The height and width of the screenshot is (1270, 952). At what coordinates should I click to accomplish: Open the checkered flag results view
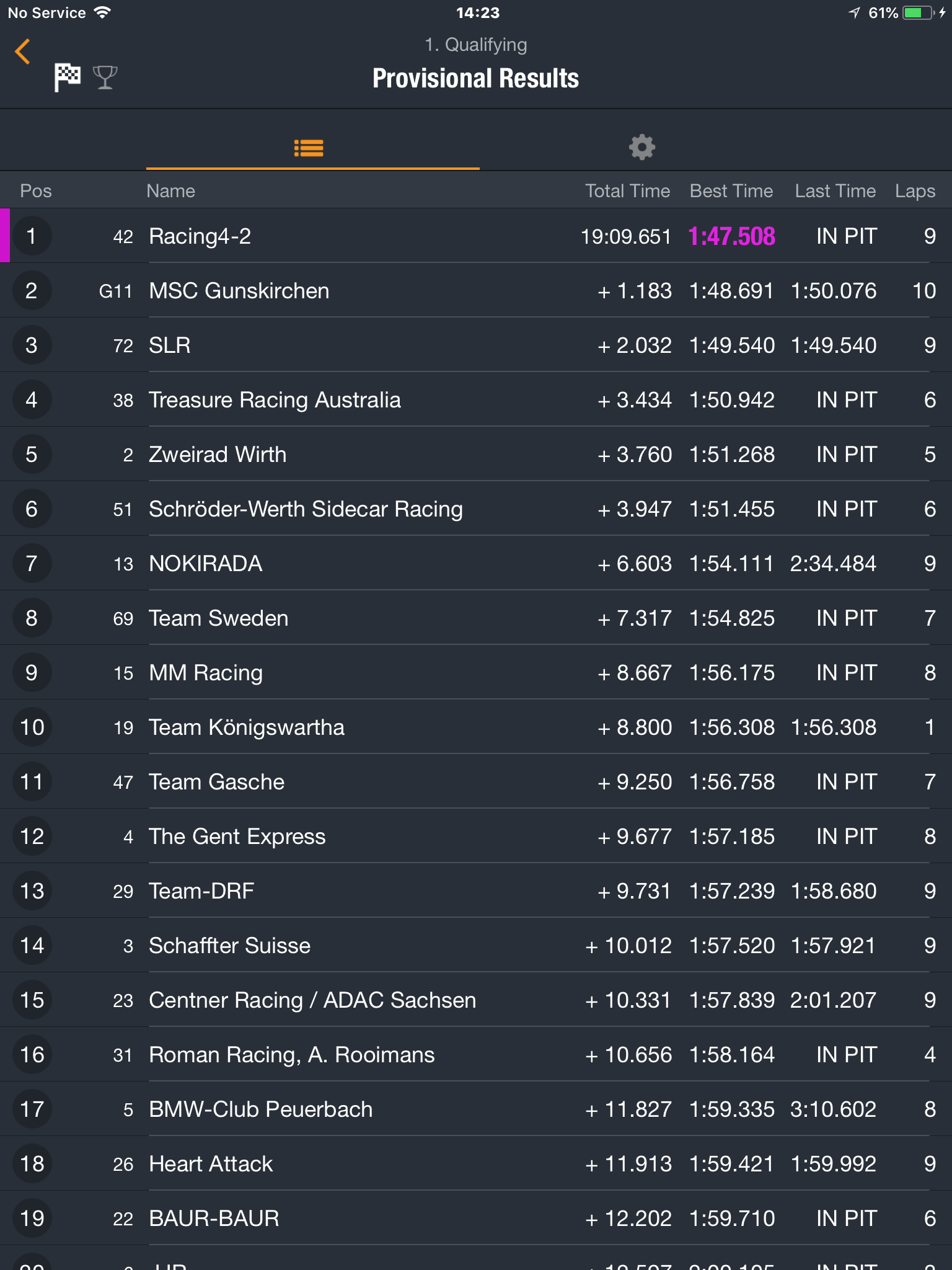tap(67, 78)
